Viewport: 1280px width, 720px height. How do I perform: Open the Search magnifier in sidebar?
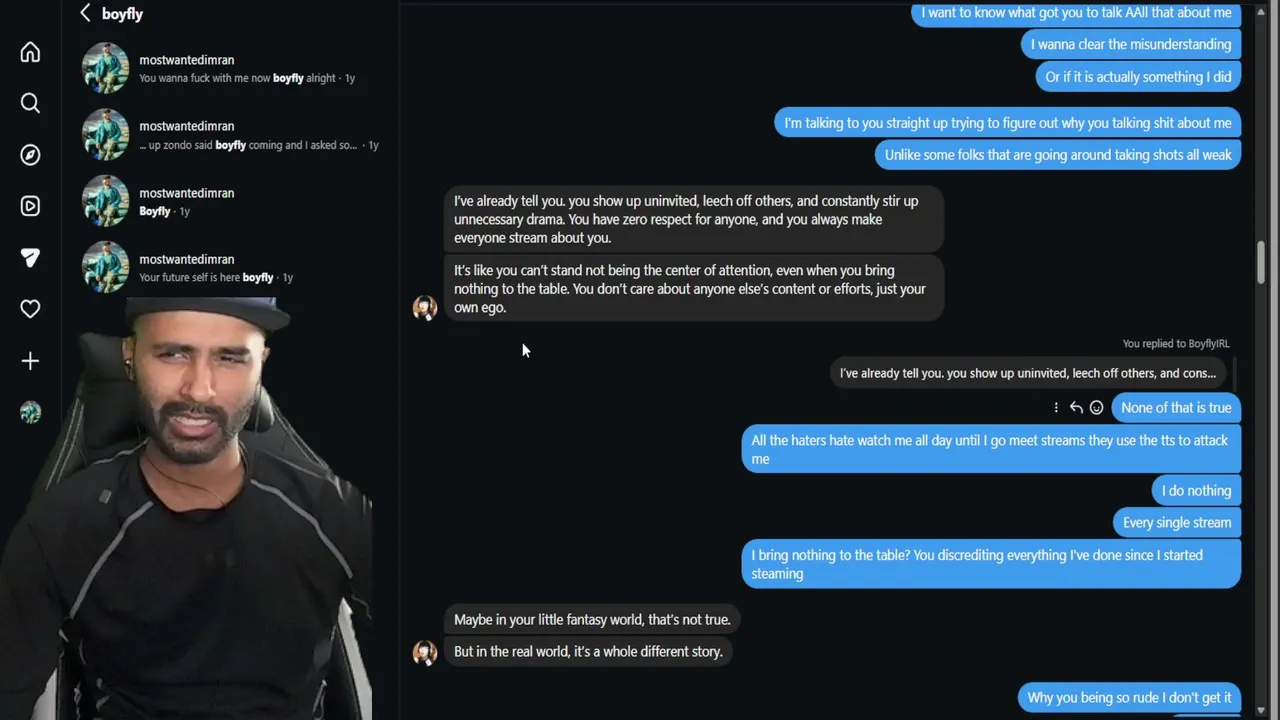point(30,103)
